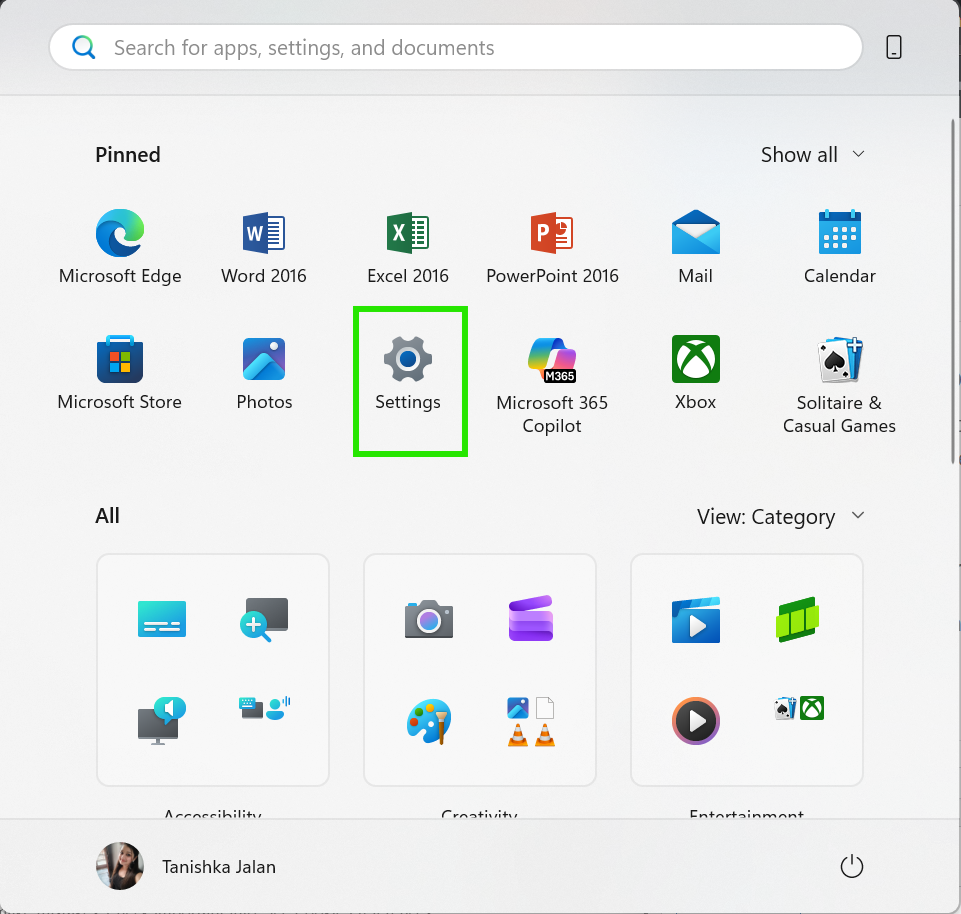Open Narrator in Accessibility group
This screenshot has height=914, width=961.
click(x=162, y=720)
